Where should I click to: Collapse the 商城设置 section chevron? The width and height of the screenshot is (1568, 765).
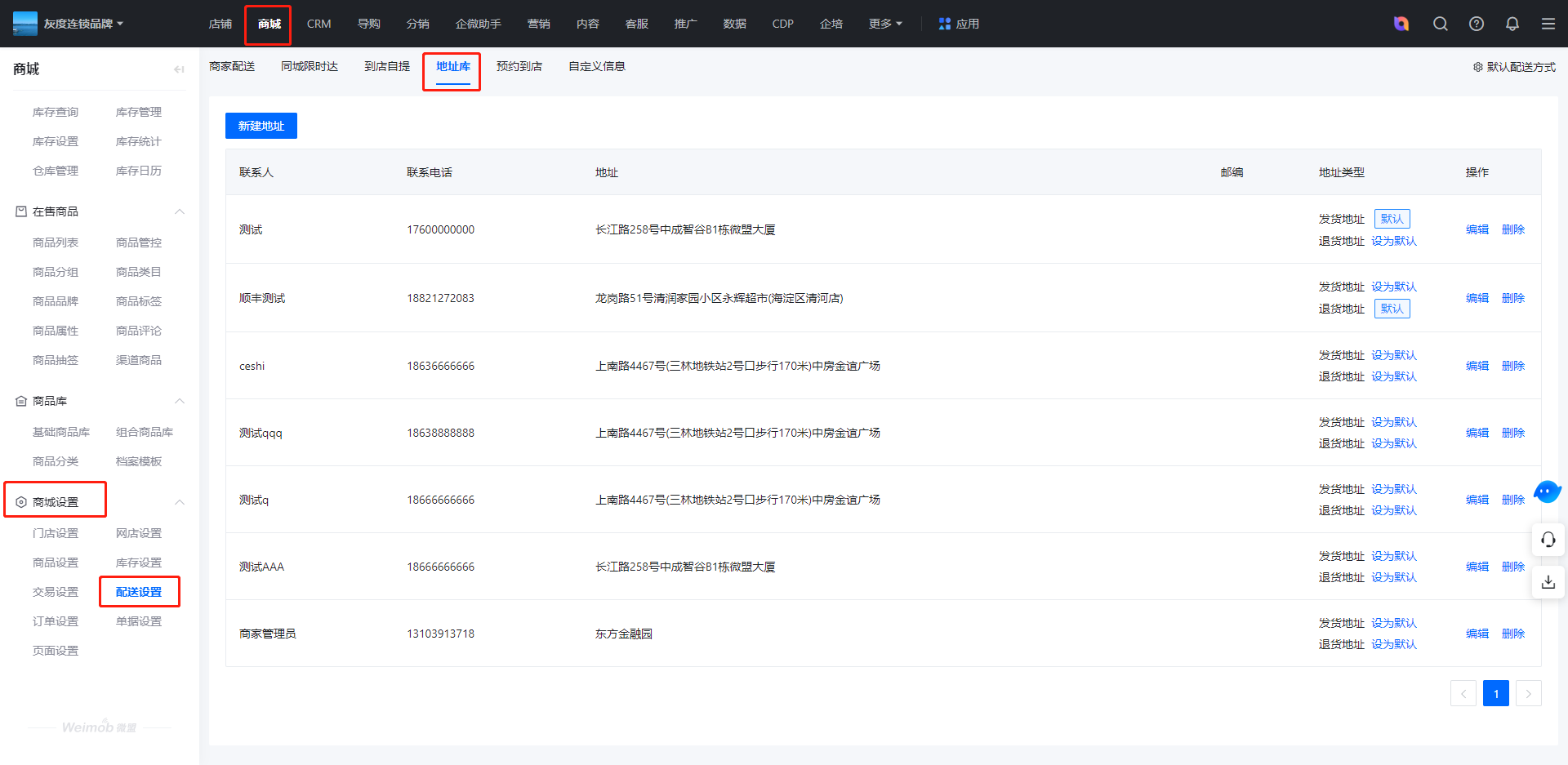click(180, 502)
